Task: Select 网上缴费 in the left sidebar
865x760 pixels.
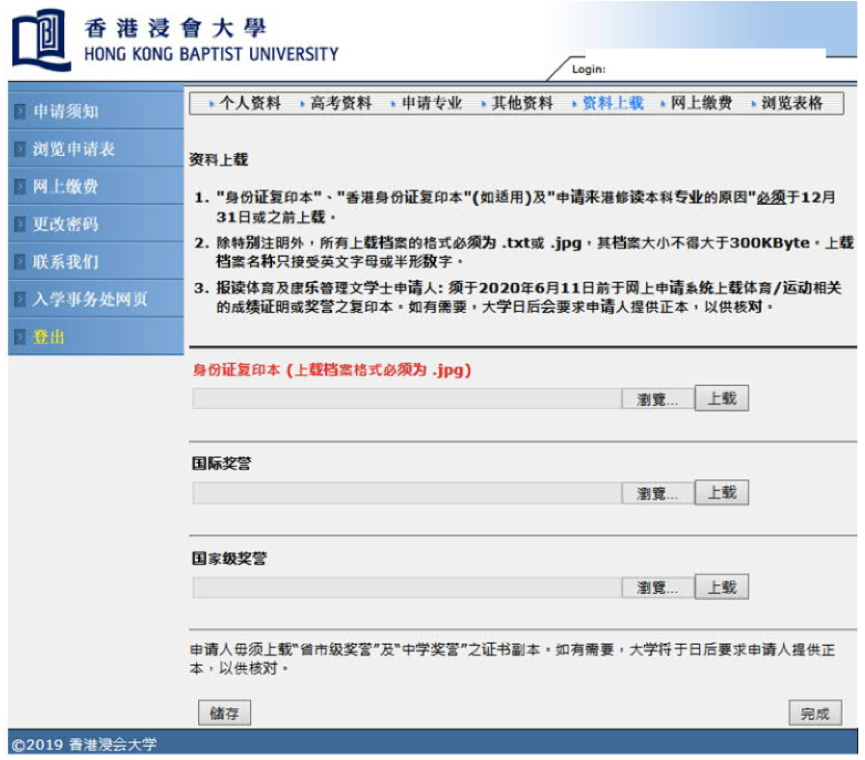Action: pos(66,186)
